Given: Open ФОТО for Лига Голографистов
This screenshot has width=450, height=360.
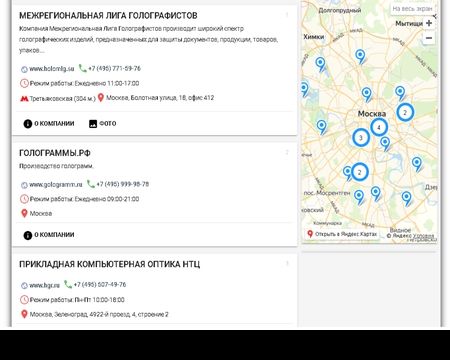Looking at the screenshot, I should (103, 124).
